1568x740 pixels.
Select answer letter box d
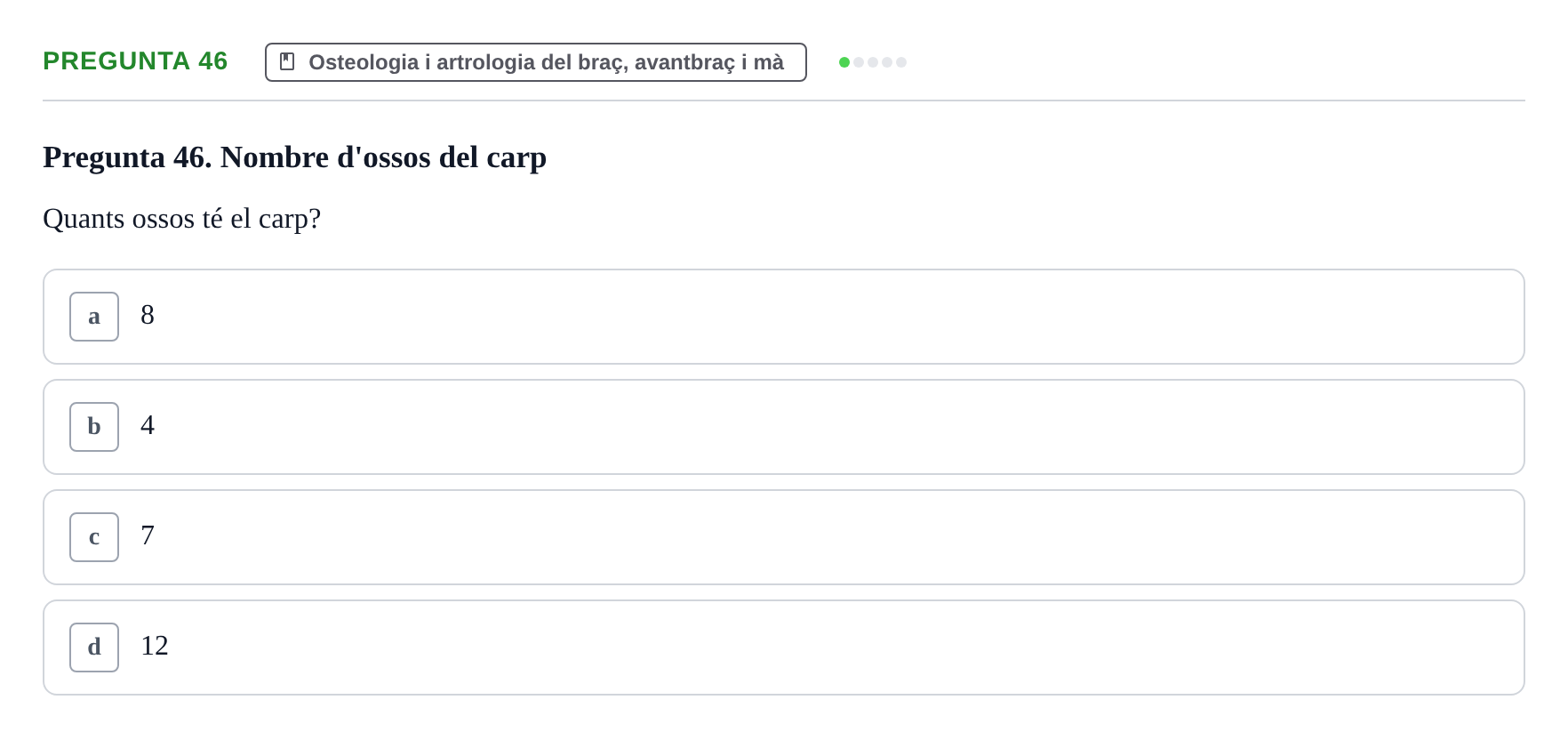coord(94,647)
